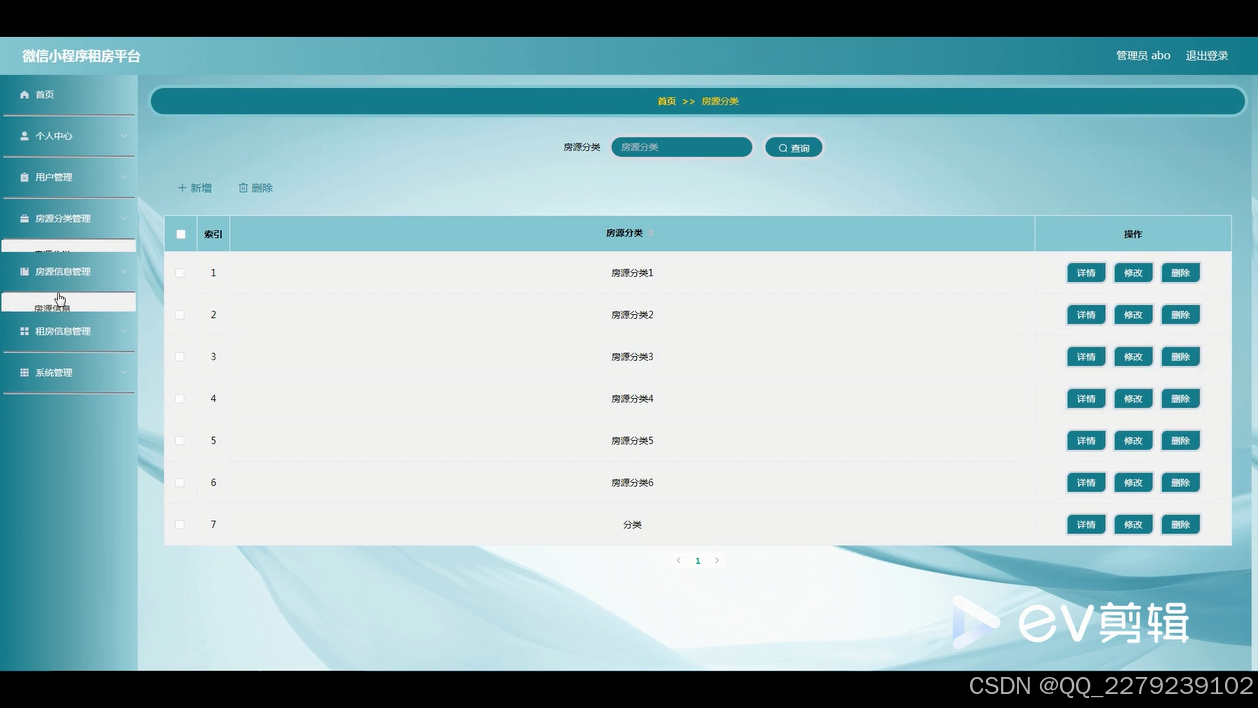
Task: Click the 查询 search button
Action: (x=794, y=148)
